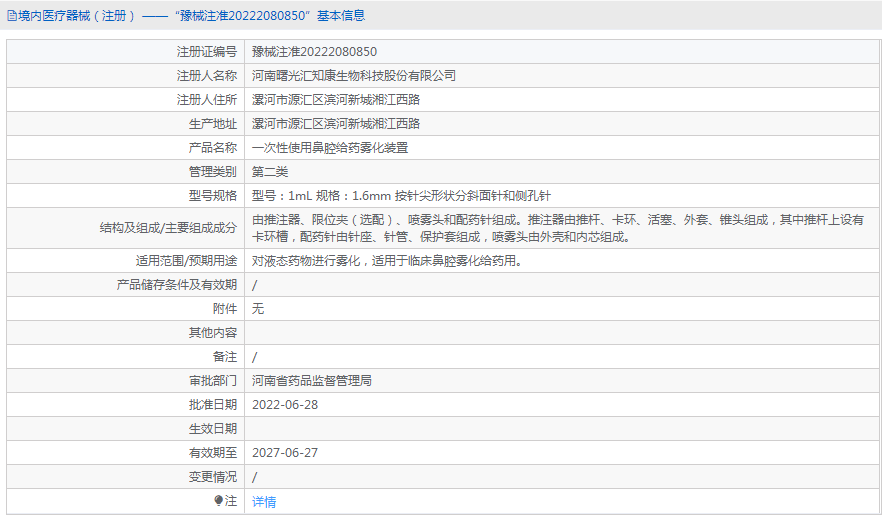882x518 pixels.
Task: Click the 注册证编号 label
Action: 207,52
